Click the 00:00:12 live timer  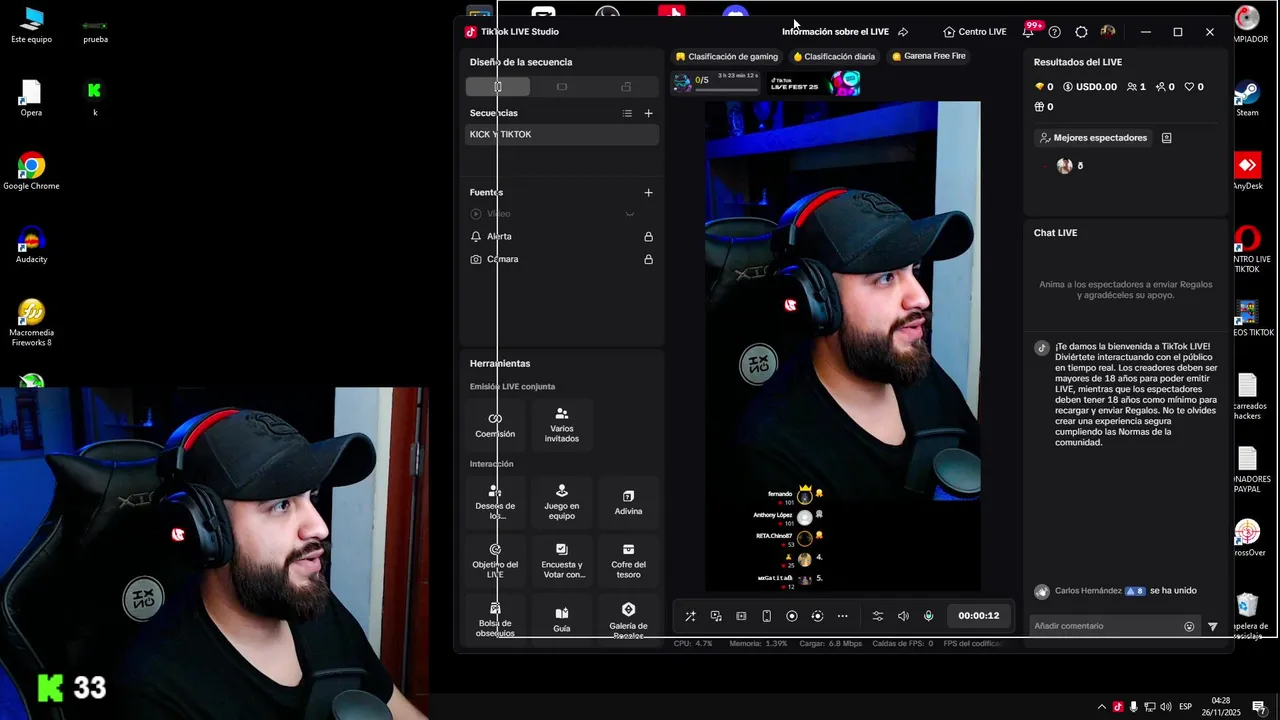click(979, 616)
